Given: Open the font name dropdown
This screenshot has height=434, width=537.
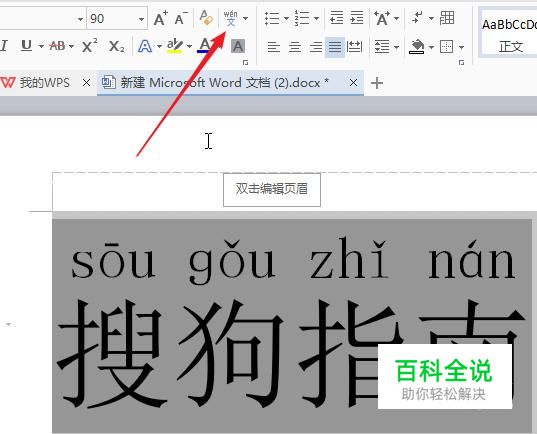Looking at the screenshot, I should (80, 19).
